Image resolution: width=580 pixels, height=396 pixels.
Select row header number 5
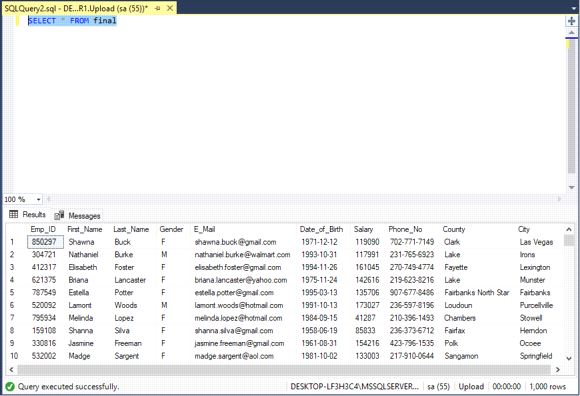[x=12, y=293]
